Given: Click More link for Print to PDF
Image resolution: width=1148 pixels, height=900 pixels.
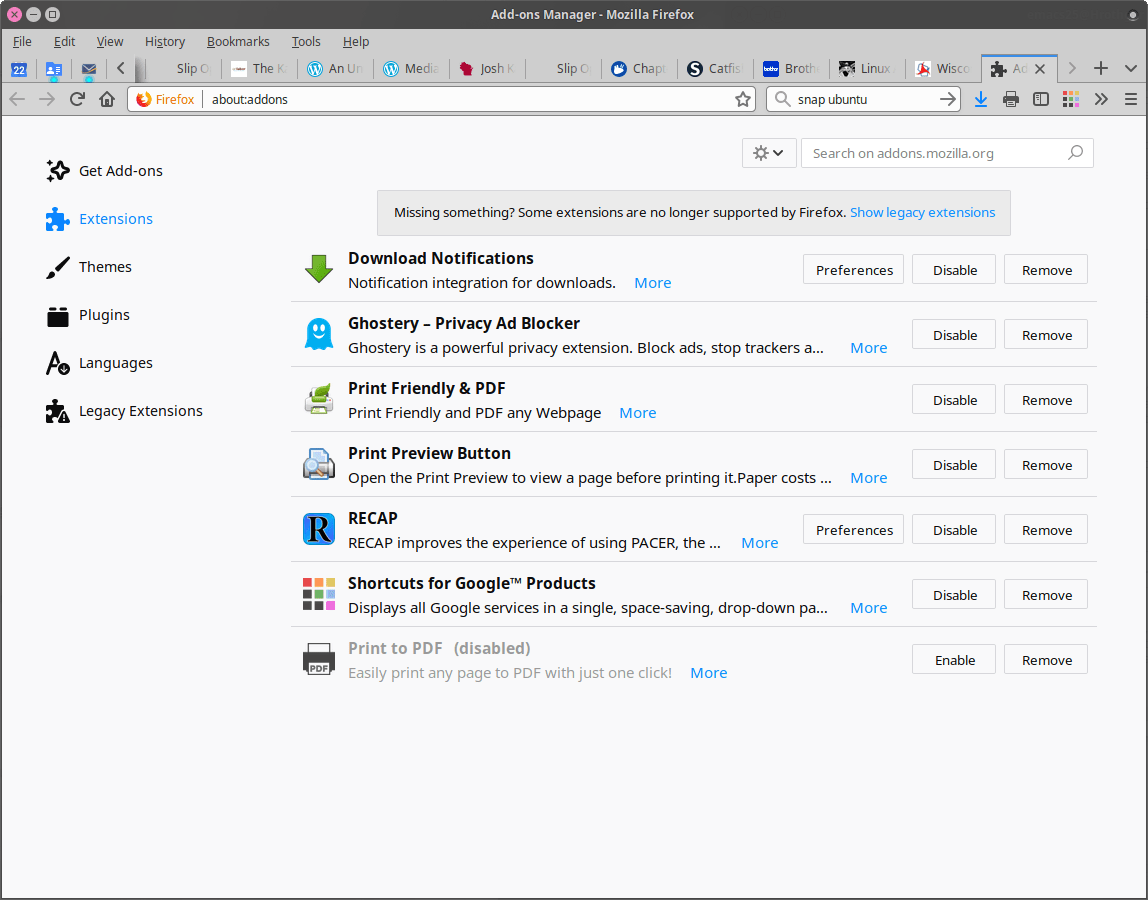Looking at the screenshot, I should tap(709, 672).
